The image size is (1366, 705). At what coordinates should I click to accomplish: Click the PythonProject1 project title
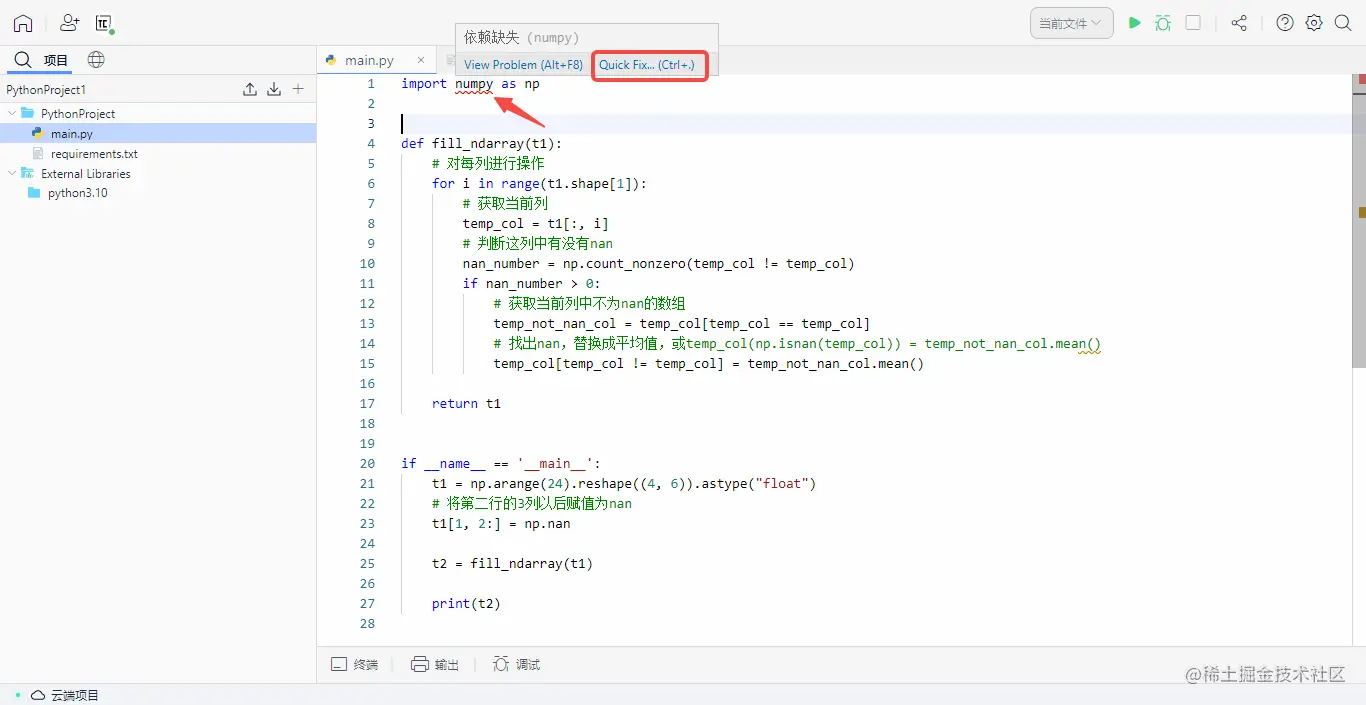click(46, 90)
